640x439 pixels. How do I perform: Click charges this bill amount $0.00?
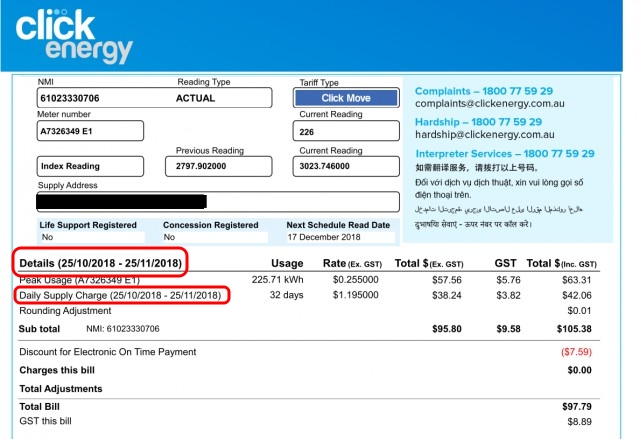[579, 370]
